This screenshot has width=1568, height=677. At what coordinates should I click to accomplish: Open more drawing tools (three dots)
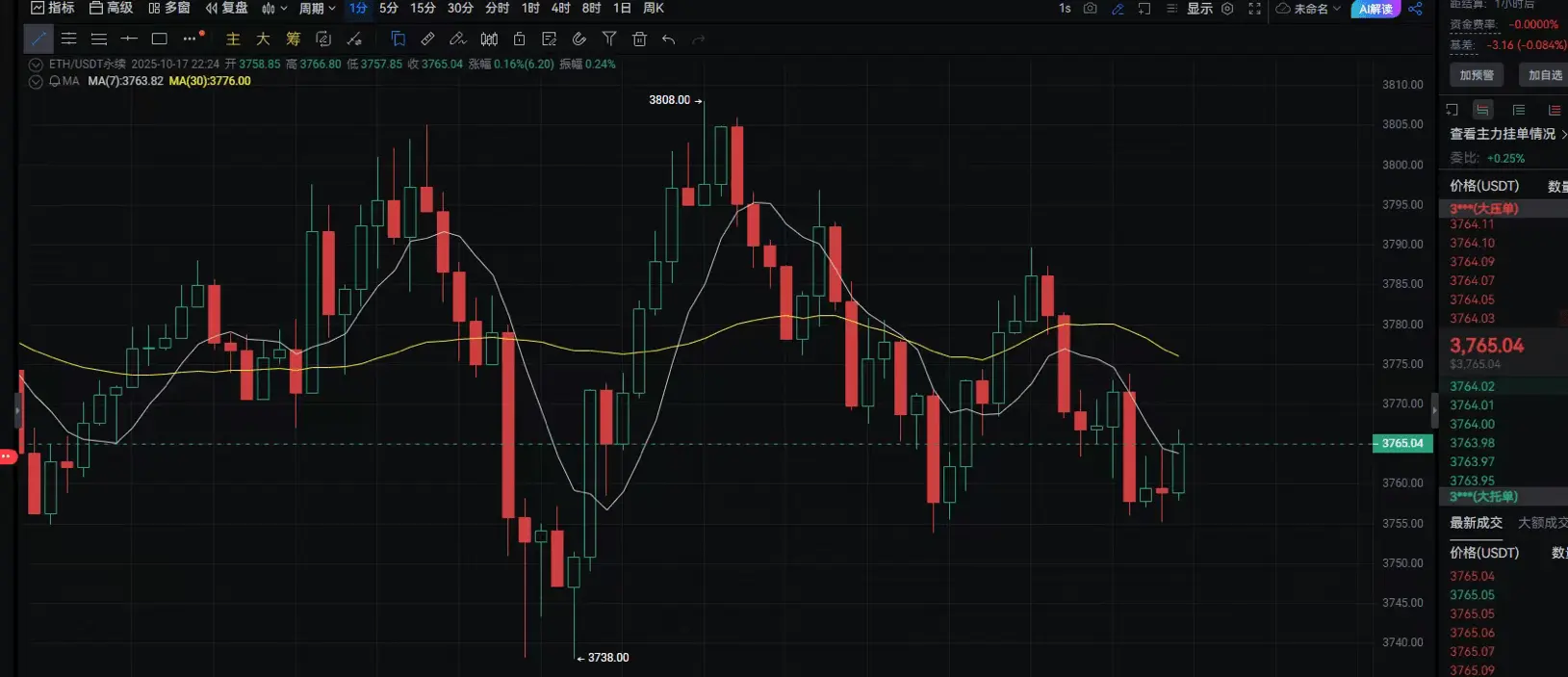(192, 39)
